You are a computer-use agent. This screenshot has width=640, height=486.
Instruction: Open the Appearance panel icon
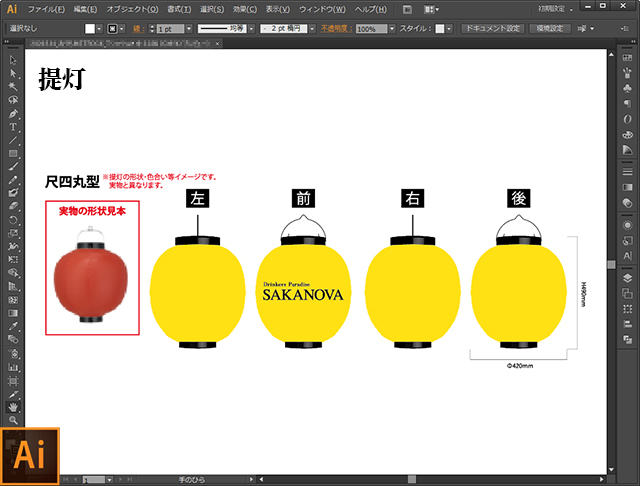click(x=627, y=225)
